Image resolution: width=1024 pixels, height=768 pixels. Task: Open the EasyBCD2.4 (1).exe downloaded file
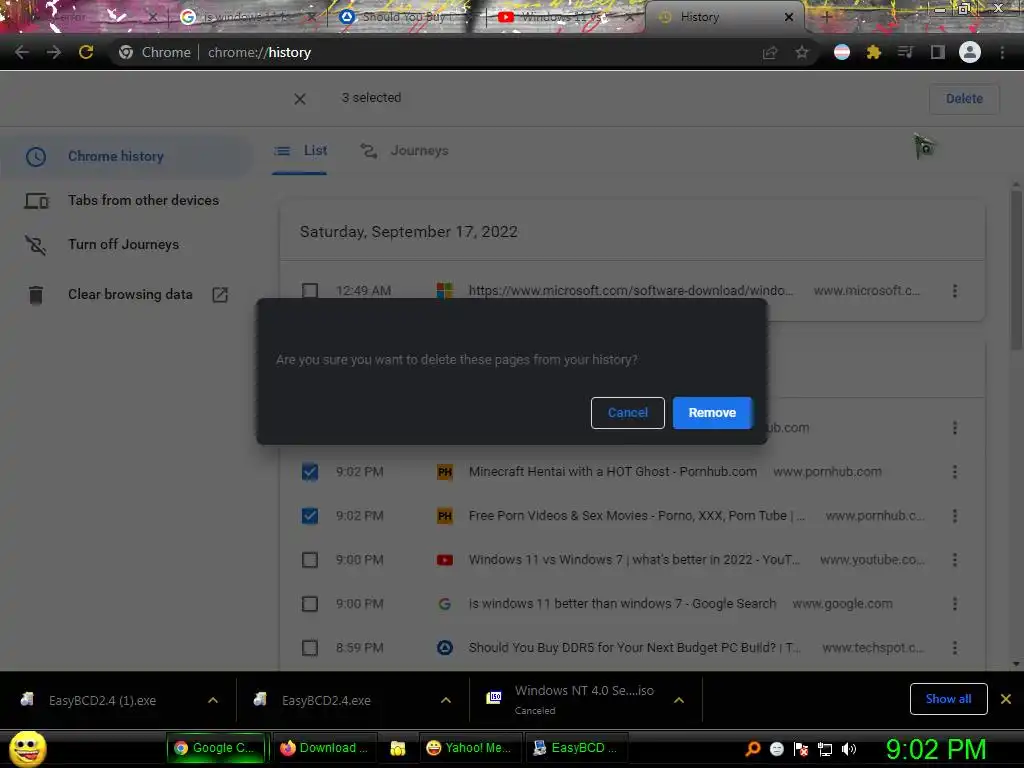tap(103, 701)
